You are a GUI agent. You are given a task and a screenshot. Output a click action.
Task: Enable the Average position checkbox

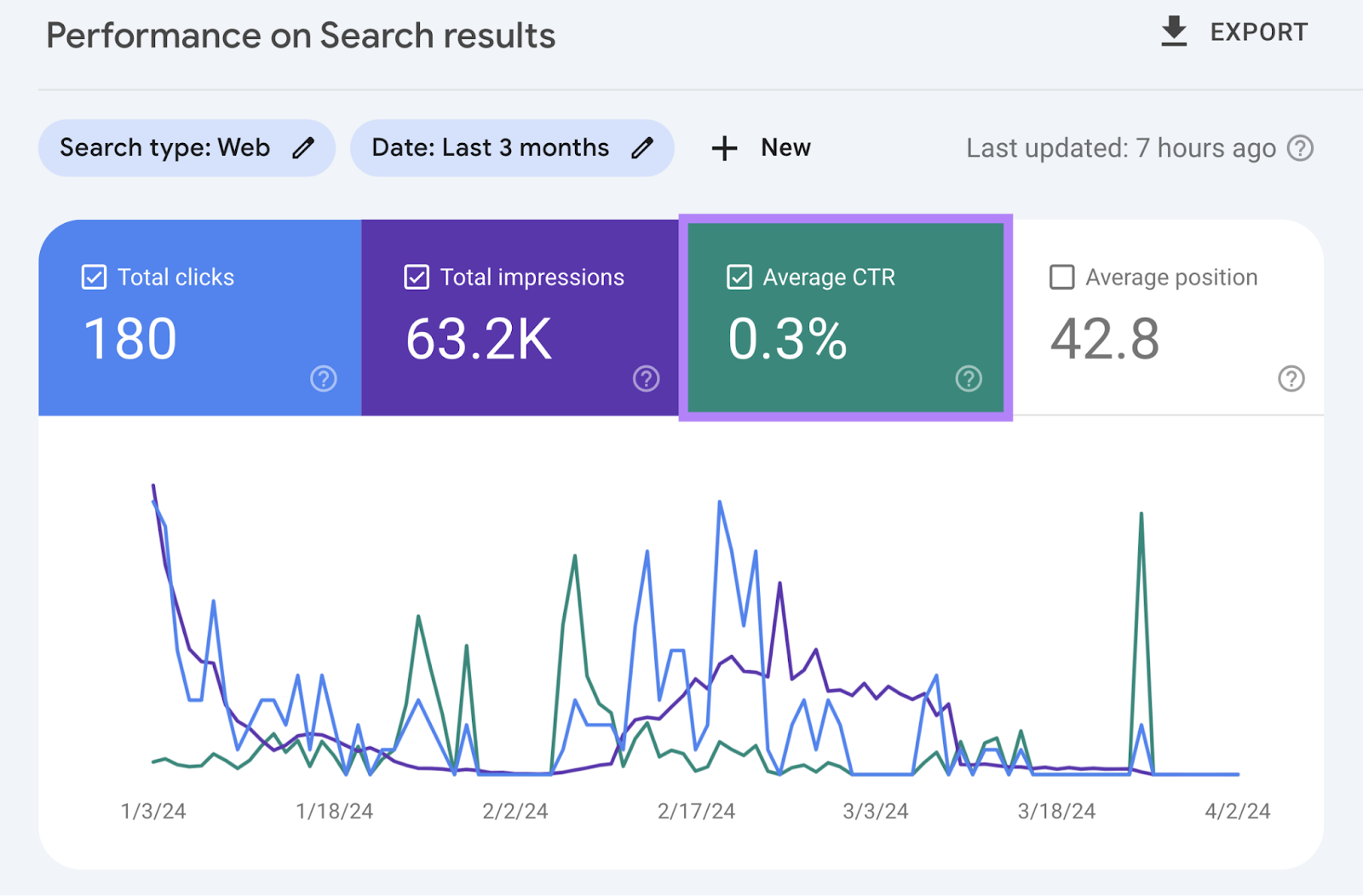(x=1061, y=277)
